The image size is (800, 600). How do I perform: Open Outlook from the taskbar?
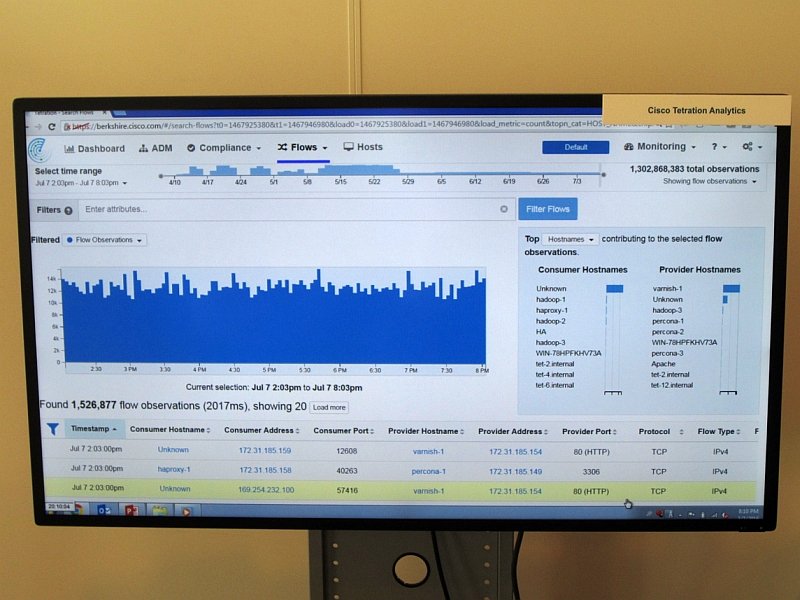click(x=104, y=510)
